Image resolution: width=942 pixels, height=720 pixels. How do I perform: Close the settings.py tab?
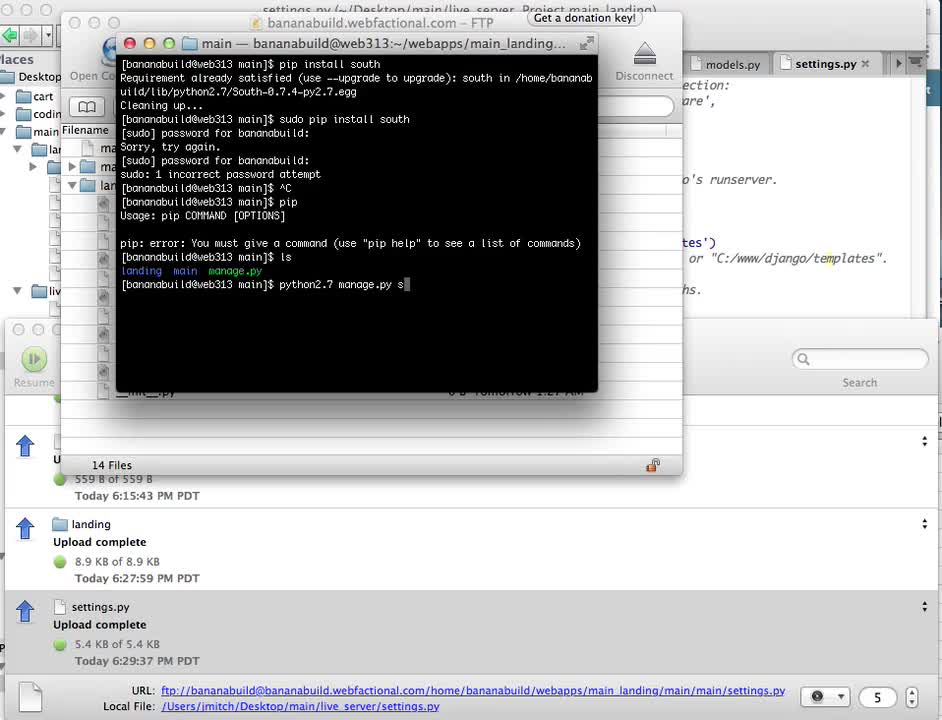click(x=865, y=64)
